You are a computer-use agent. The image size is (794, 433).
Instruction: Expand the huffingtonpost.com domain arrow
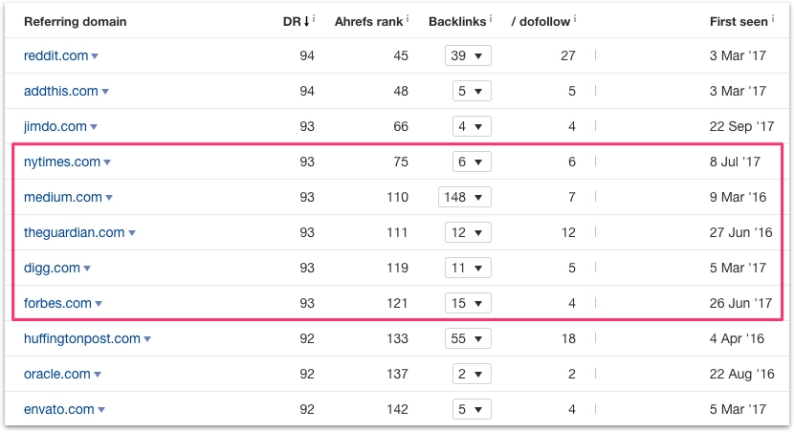pyautogui.click(x=147, y=340)
